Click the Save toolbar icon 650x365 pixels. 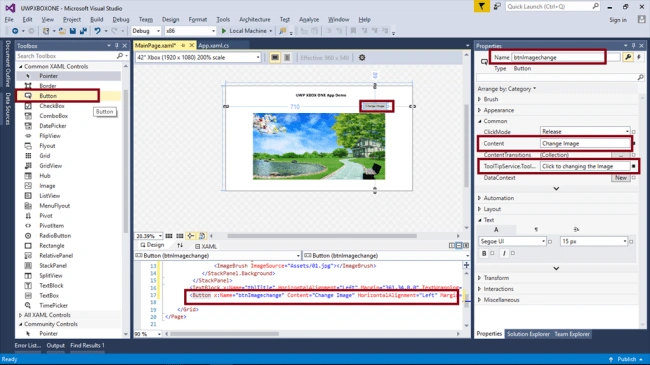tap(73, 31)
